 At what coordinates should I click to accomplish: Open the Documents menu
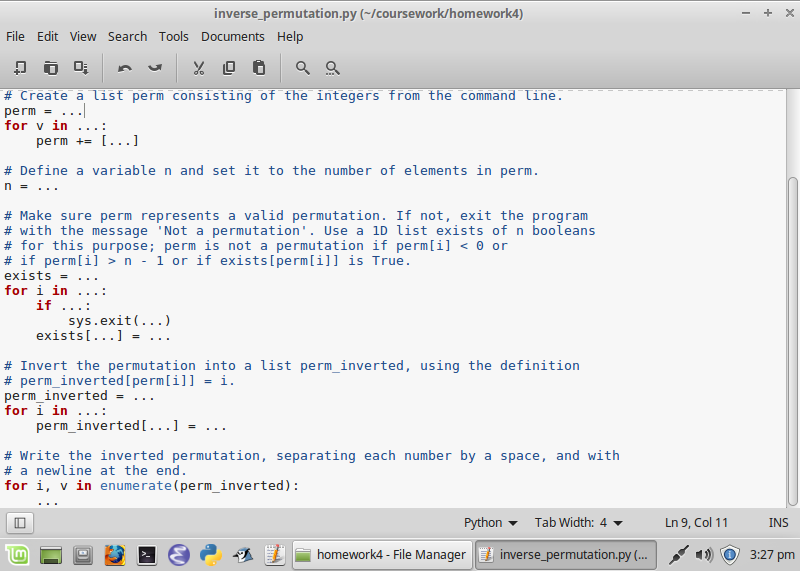pos(233,37)
